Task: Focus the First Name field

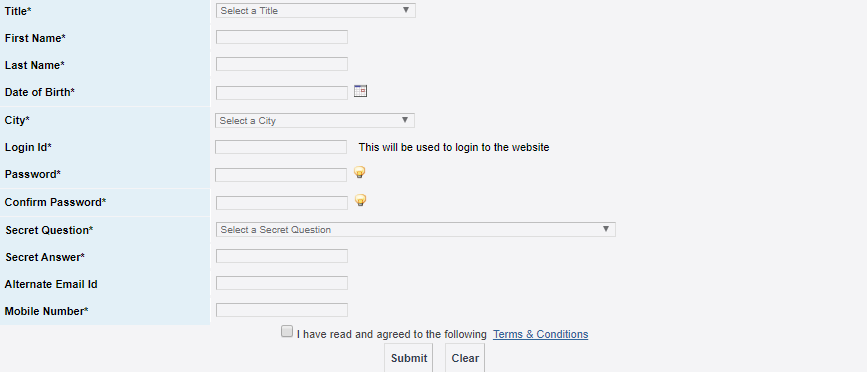Action: (x=282, y=37)
